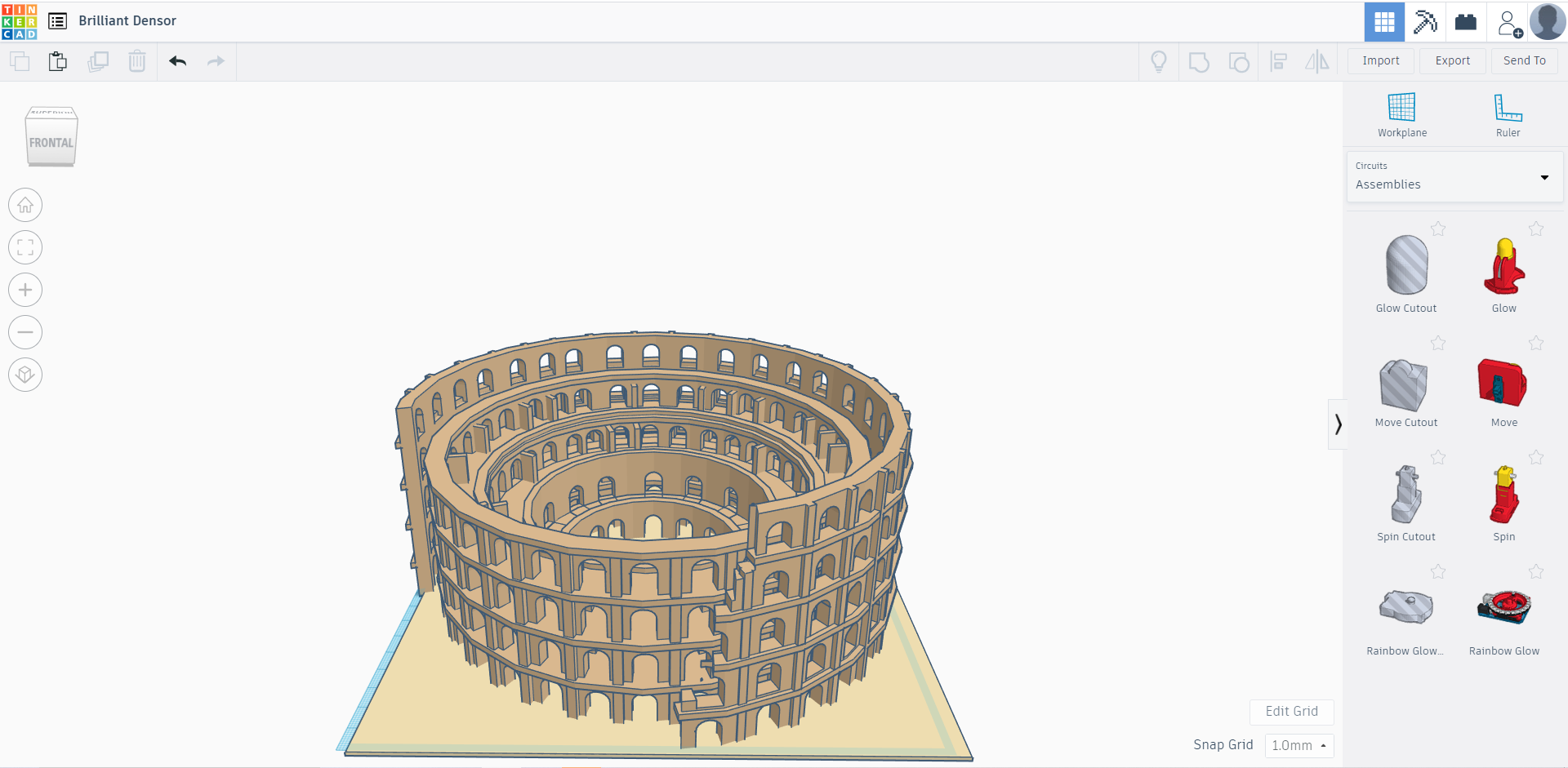Click the Edit Grid button

coord(1292,712)
